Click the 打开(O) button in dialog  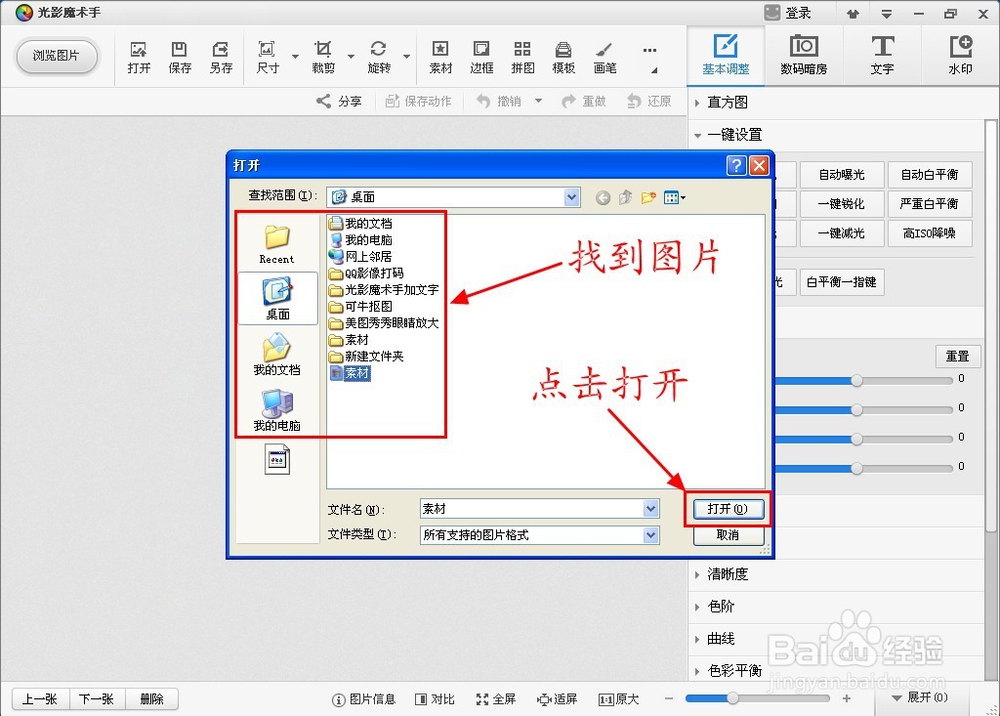728,509
